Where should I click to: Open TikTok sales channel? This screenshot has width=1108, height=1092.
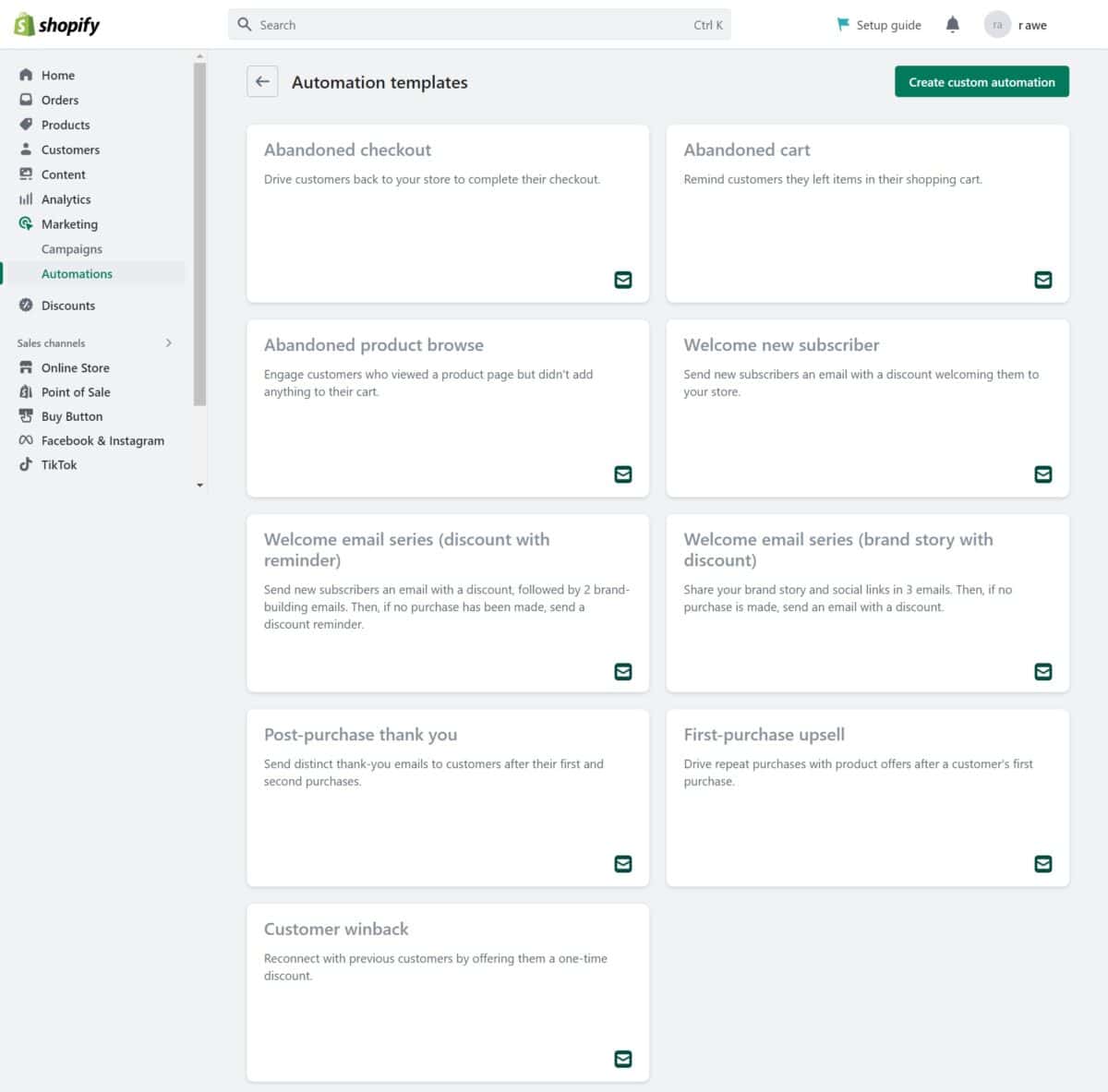[59, 464]
